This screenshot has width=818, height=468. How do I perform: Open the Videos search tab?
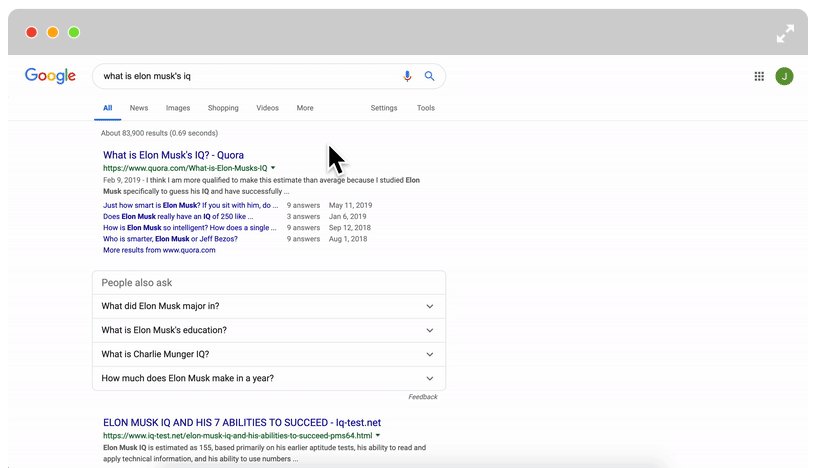(267, 108)
